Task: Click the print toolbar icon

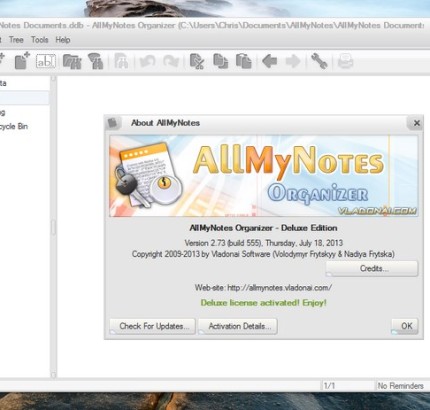Action: coord(345,61)
